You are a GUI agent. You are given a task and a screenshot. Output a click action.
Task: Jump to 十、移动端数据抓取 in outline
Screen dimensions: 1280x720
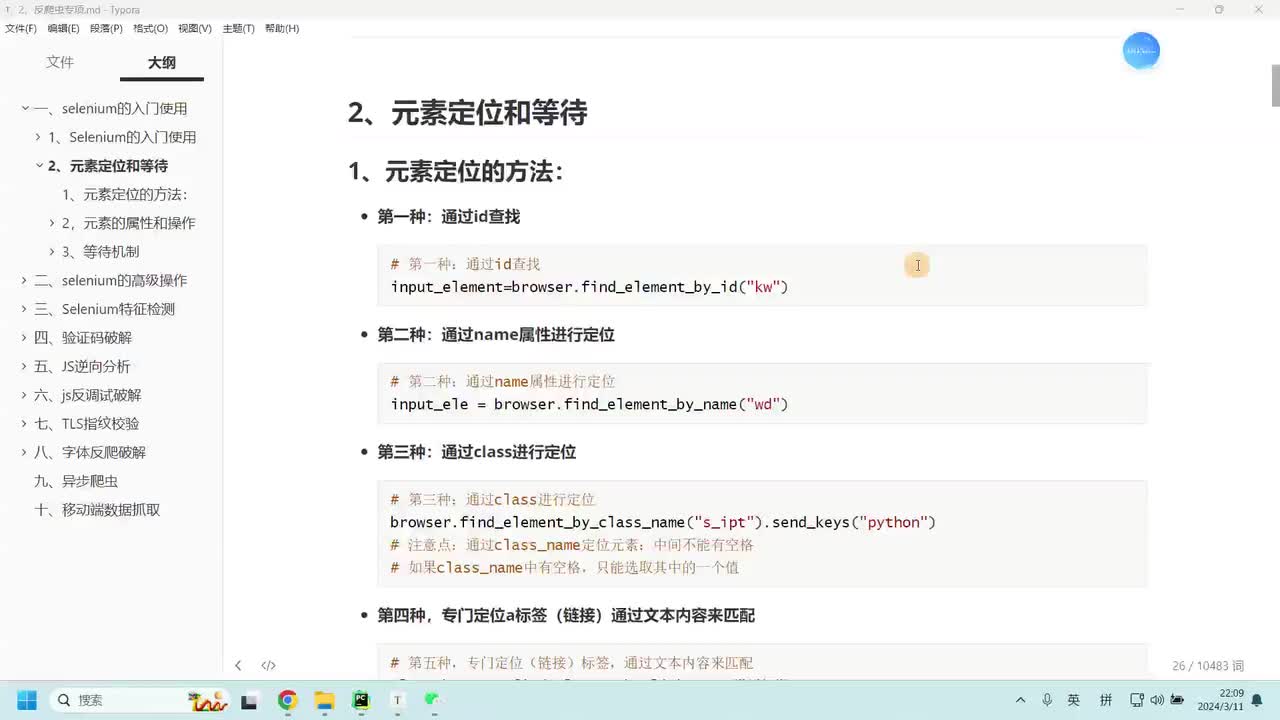[x=97, y=510]
